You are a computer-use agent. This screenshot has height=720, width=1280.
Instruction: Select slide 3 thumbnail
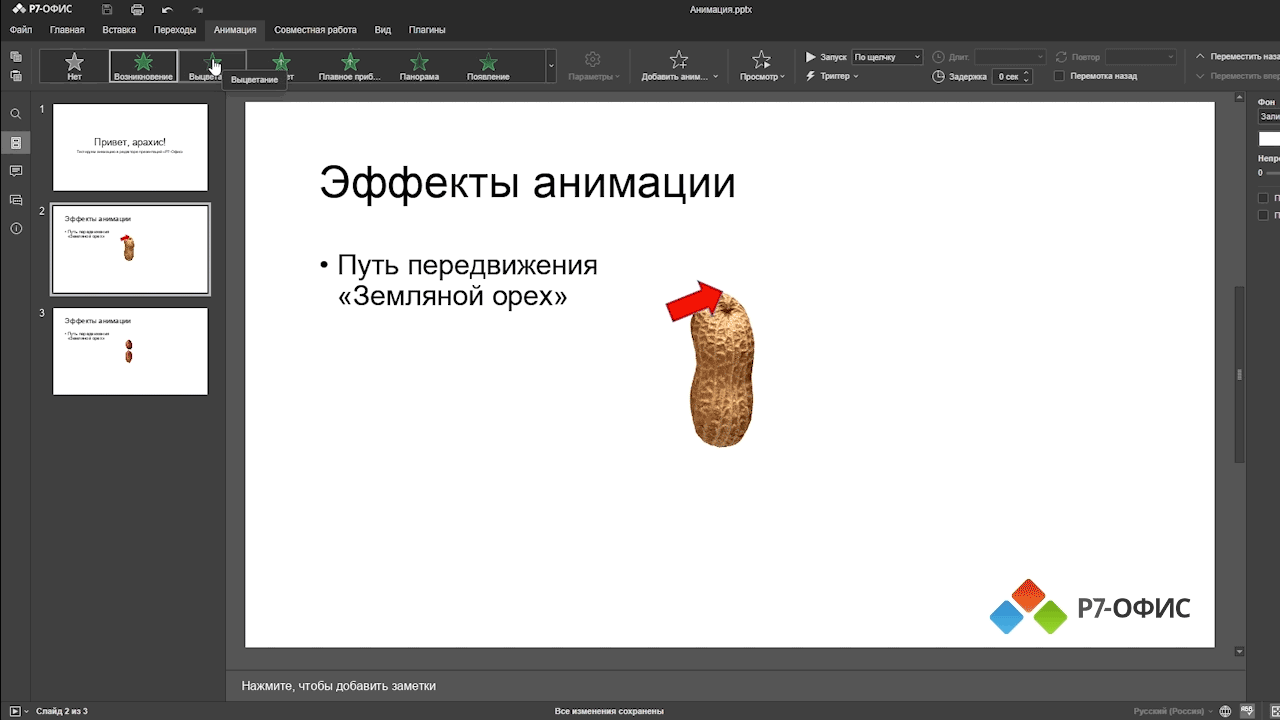point(130,351)
